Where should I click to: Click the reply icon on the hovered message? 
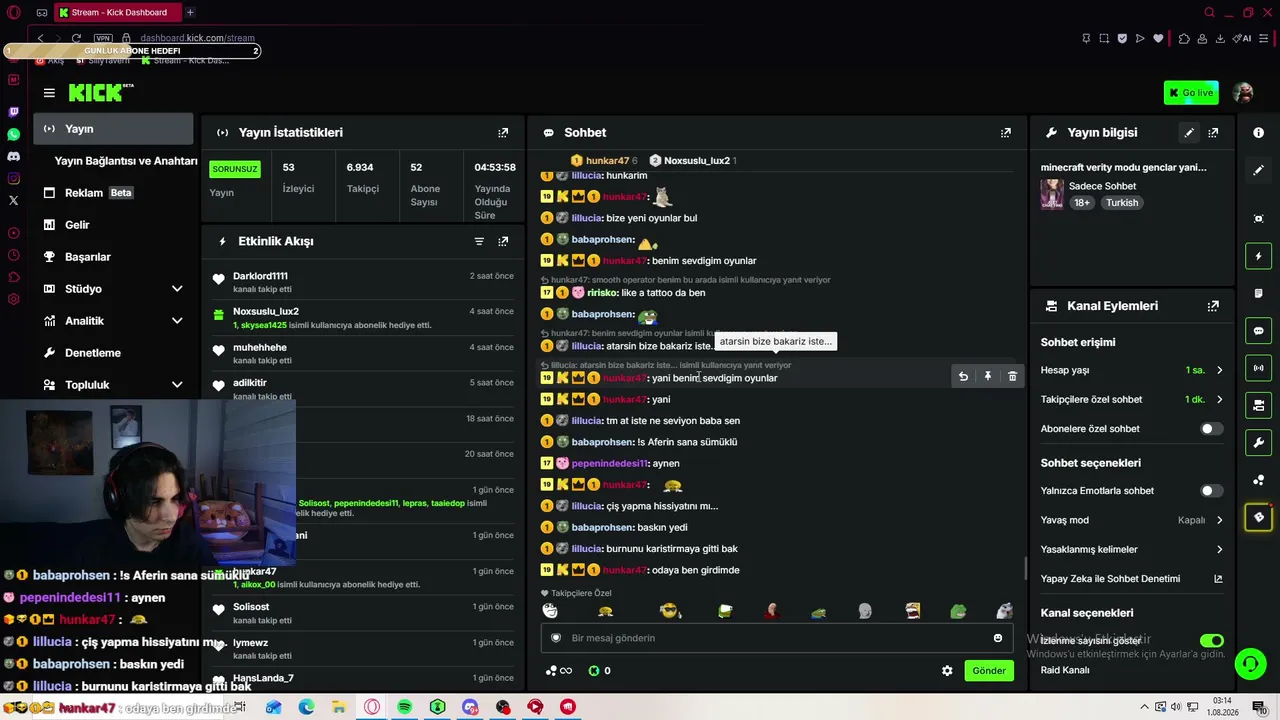[963, 377]
